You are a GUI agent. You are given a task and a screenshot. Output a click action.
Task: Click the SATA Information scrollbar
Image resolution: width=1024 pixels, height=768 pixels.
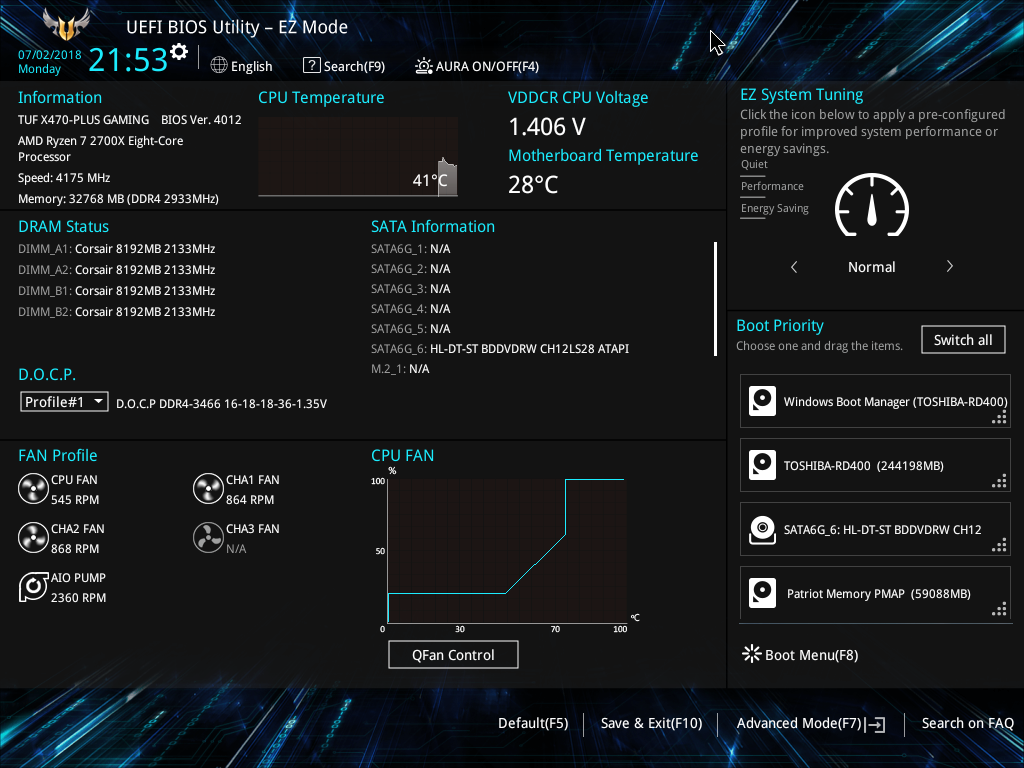(716, 299)
